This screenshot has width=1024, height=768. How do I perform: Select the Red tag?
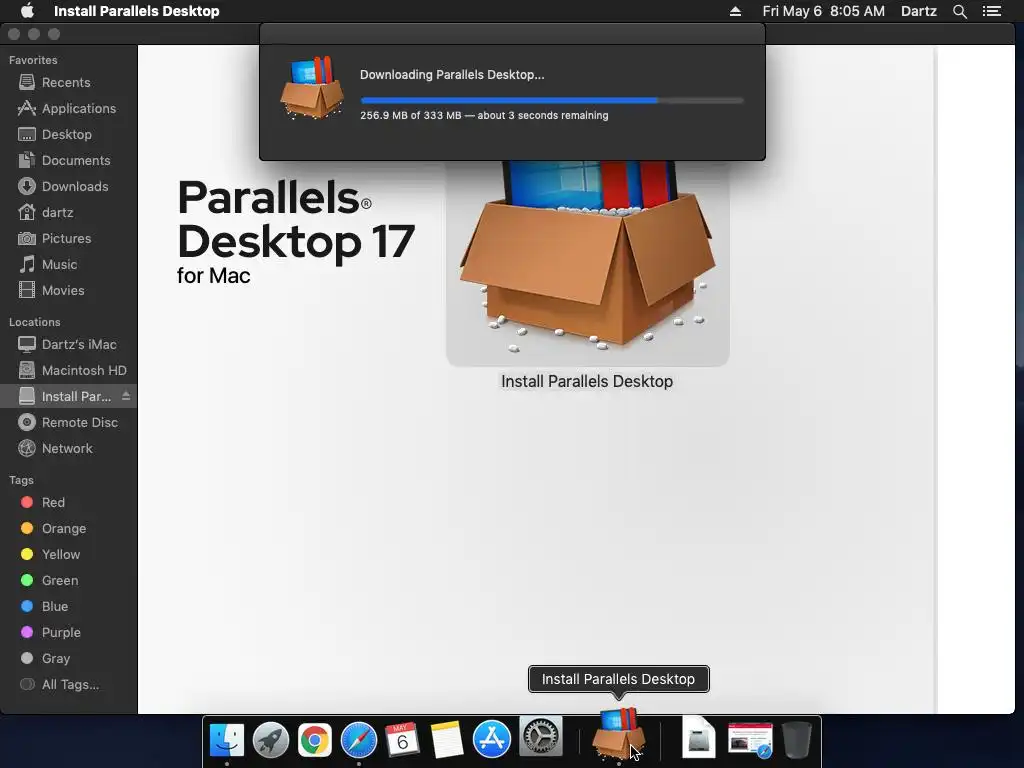pos(69,502)
